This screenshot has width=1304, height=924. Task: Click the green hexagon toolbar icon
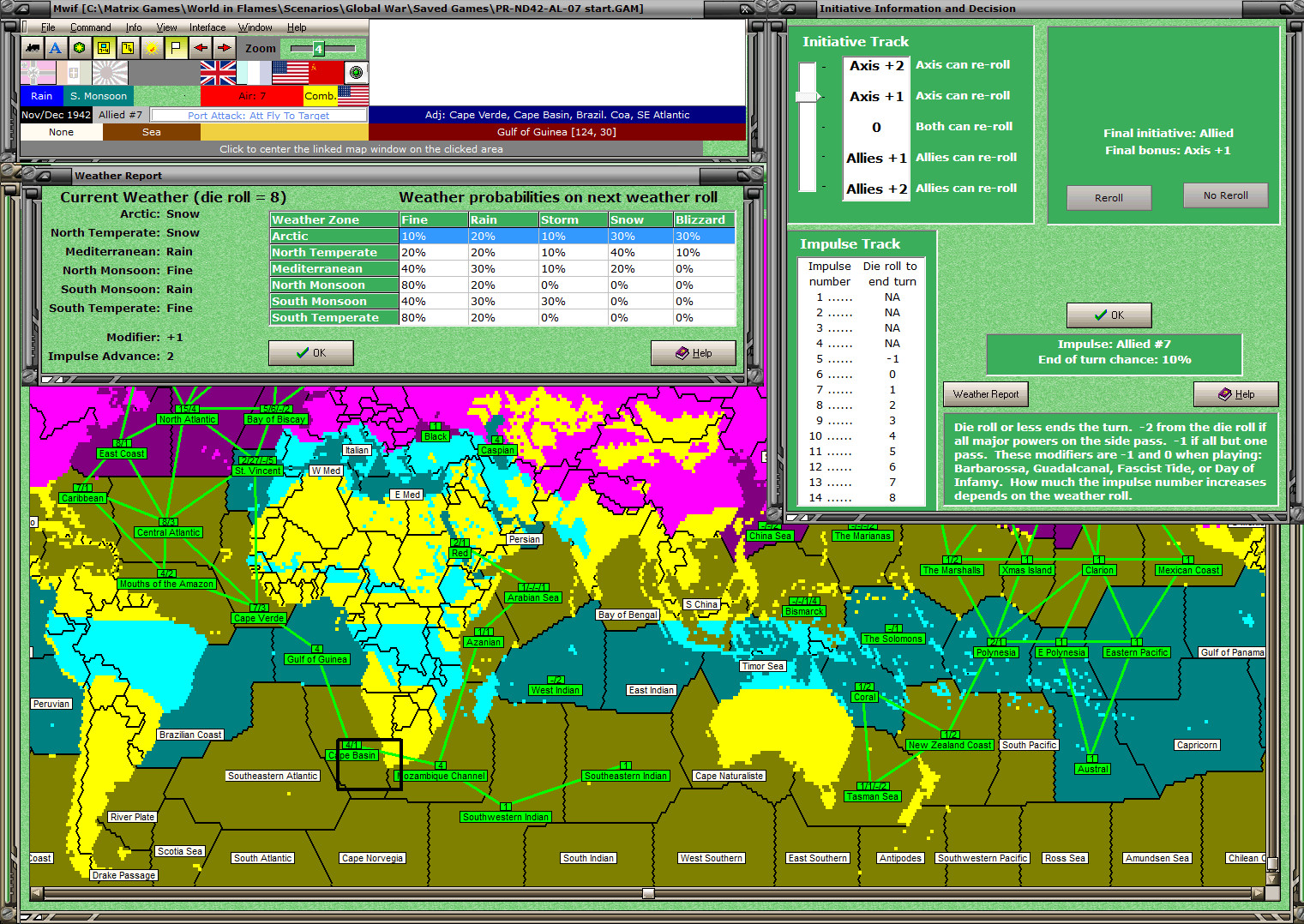coord(79,48)
